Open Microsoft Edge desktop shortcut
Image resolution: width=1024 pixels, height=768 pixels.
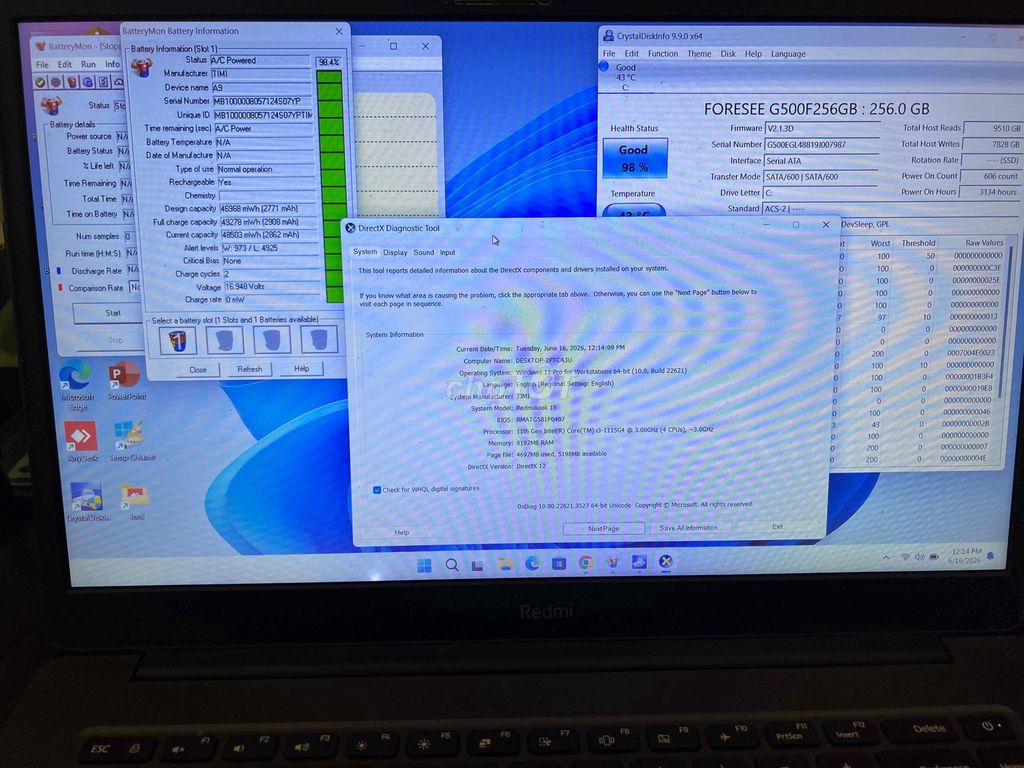point(76,385)
